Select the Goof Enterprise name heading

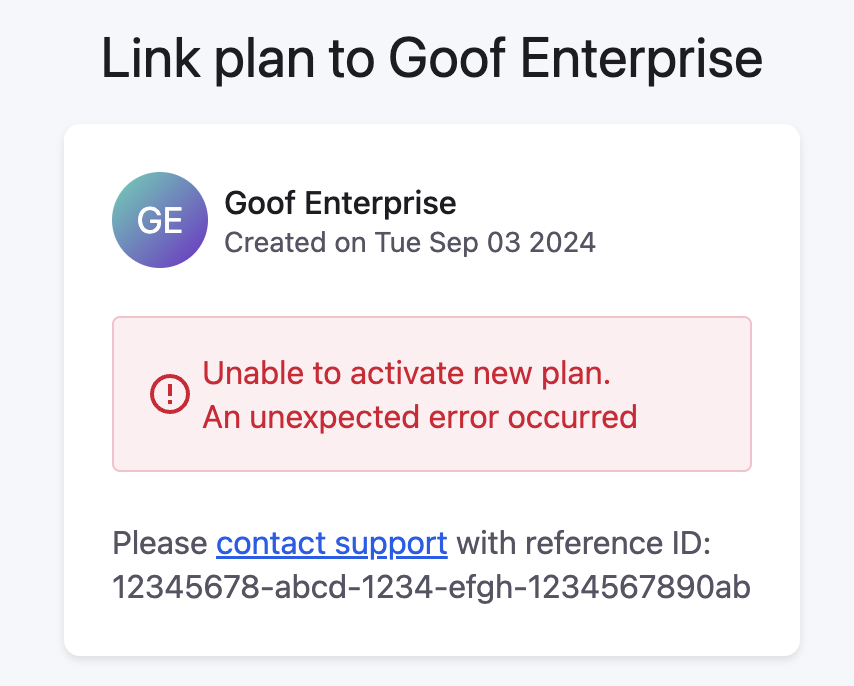coord(340,203)
